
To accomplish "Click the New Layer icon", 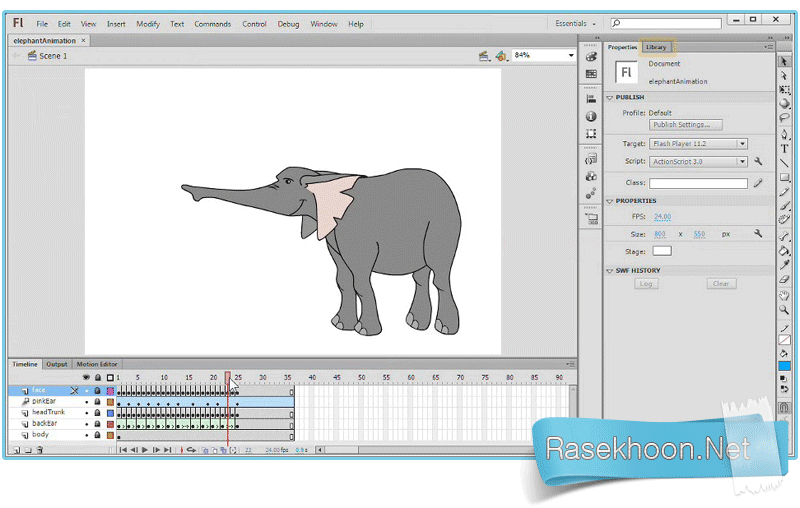I will [x=16, y=450].
